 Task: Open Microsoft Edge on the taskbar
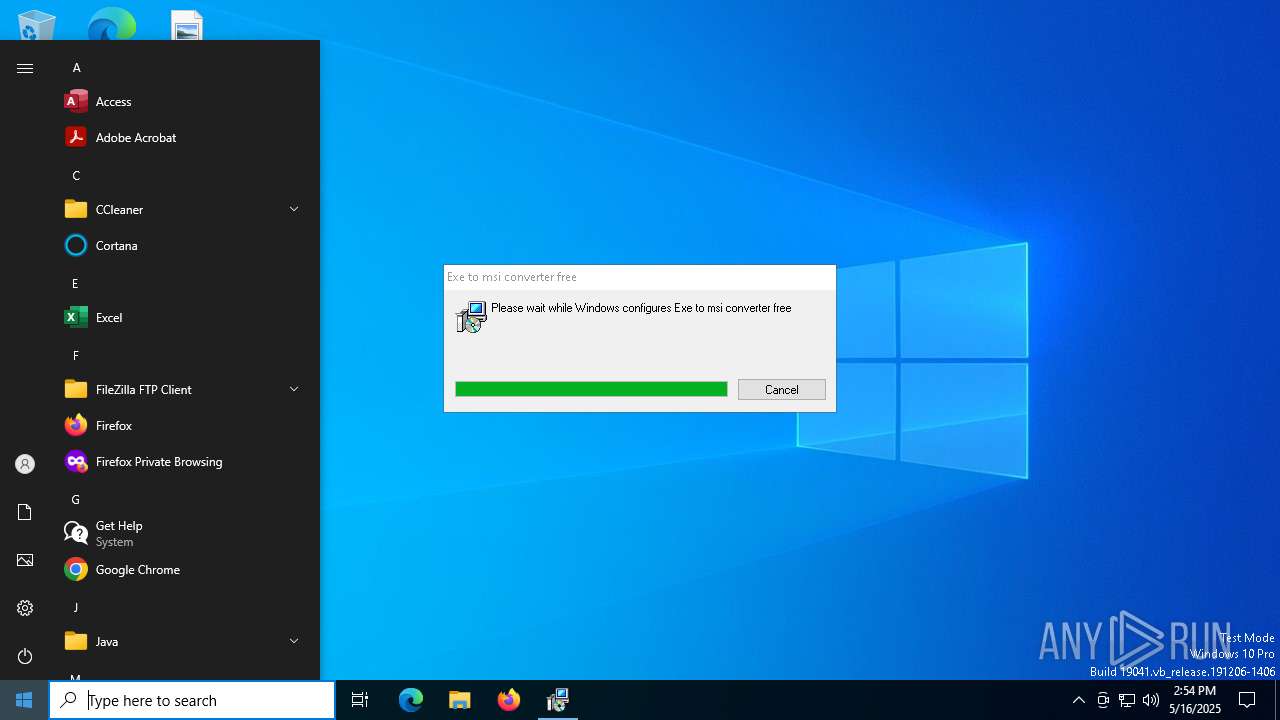coord(411,700)
